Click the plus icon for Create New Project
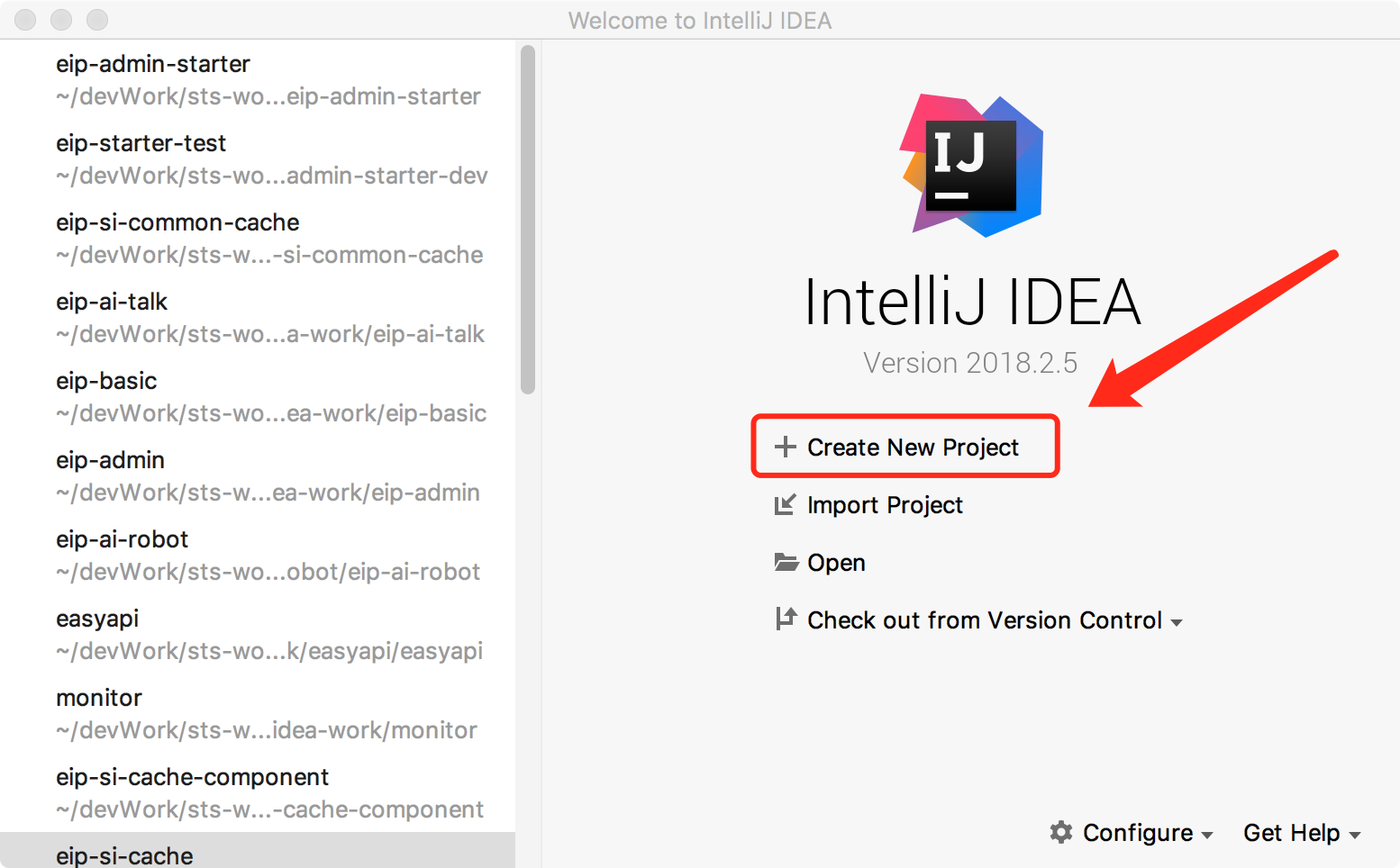Viewport: 1400px width, 868px height. click(x=786, y=447)
